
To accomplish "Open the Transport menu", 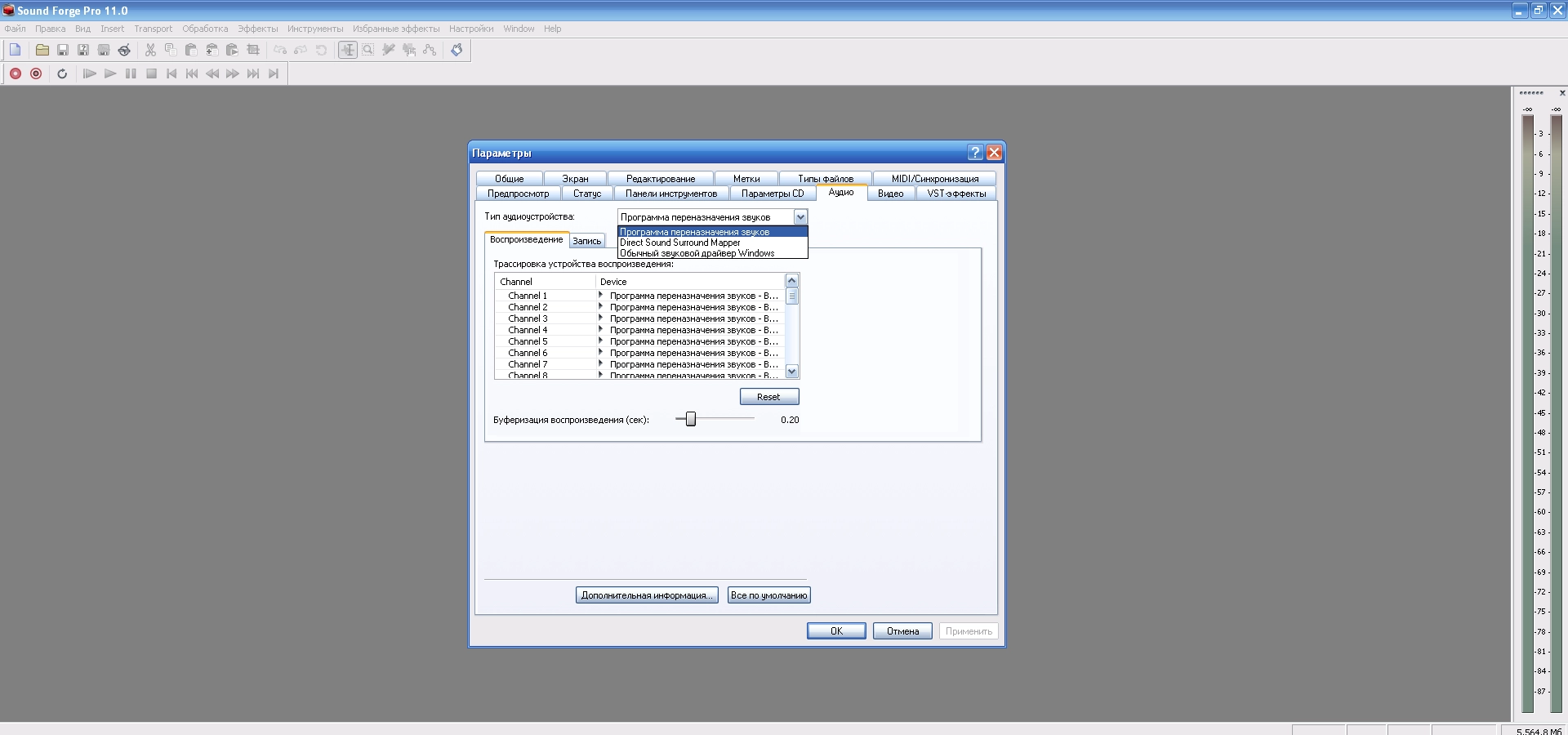I will pyautogui.click(x=154, y=29).
